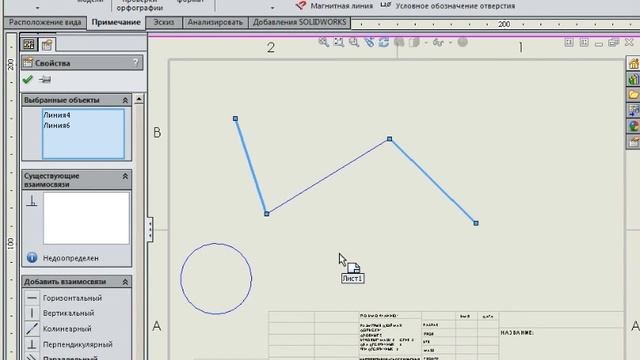640x360 pixels.
Task: Collapse Выбранные объекты section
Action: 125,100
